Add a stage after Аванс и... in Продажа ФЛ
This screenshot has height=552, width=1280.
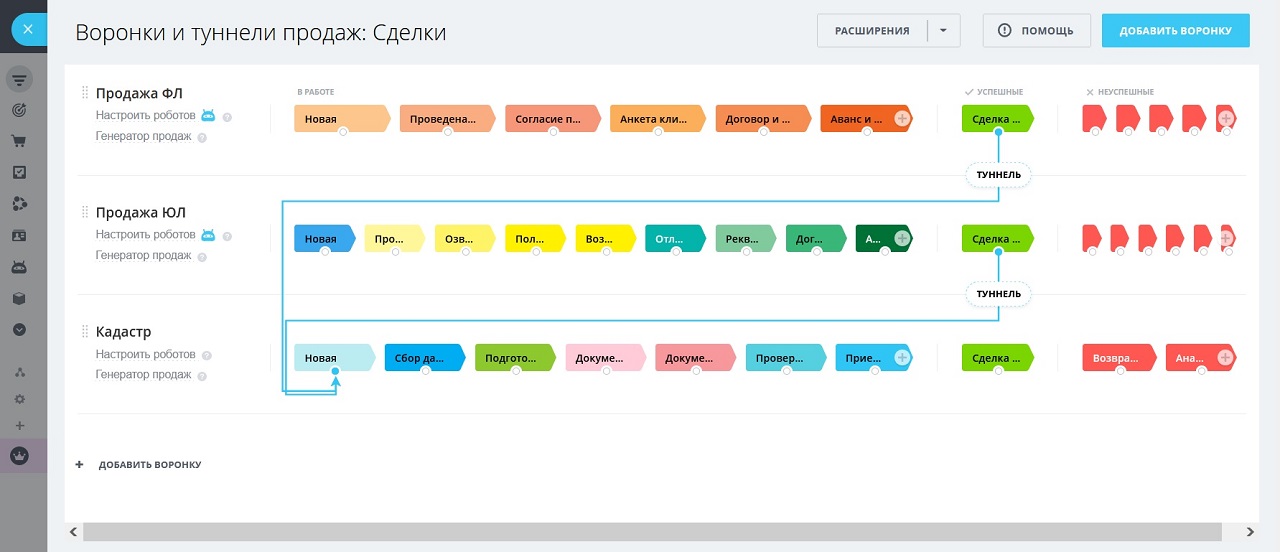[902, 119]
